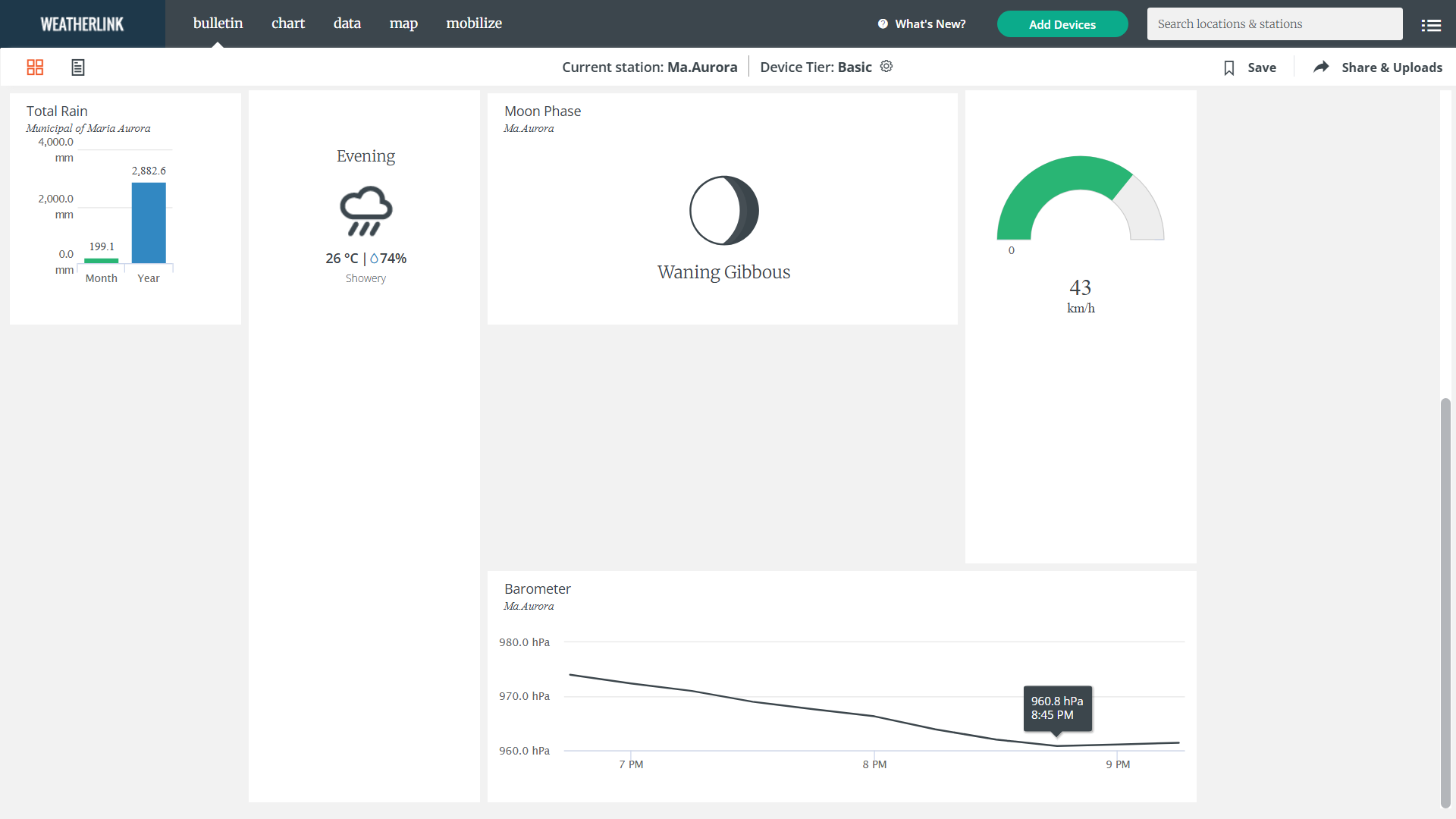Click in the search locations field
The width and height of the screenshot is (1456, 819).
pos(1274,24)
